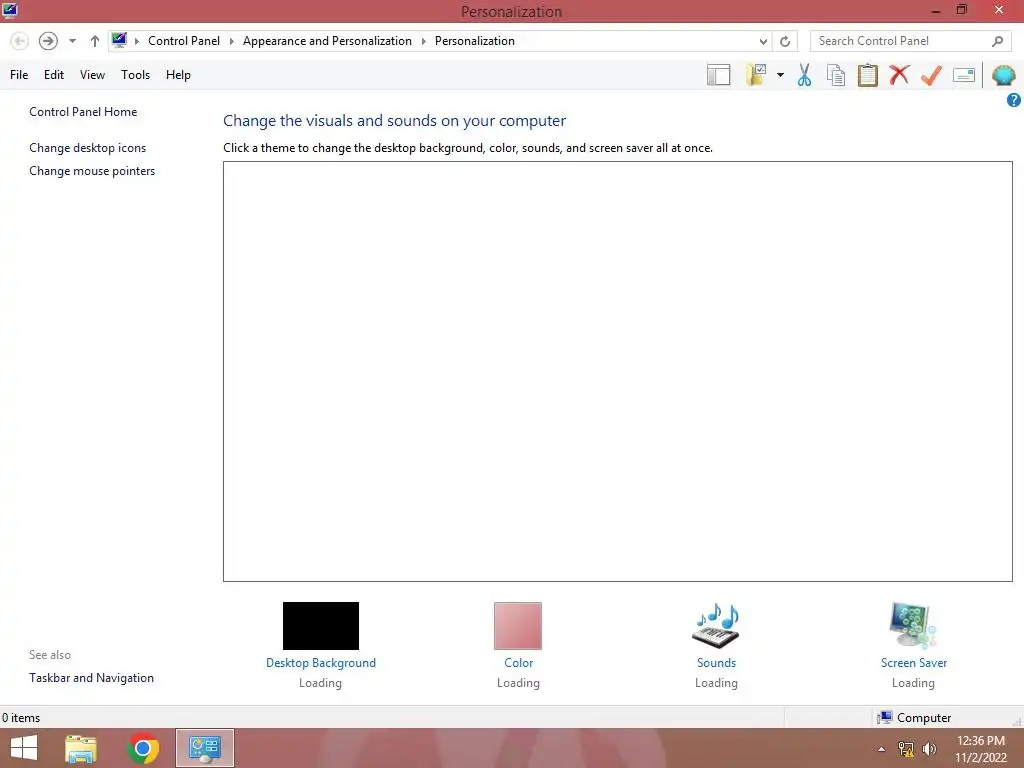Open the Sounds link
Image resolution: width=1024 pixels, height=768 pixels.
tap(716, 663)
